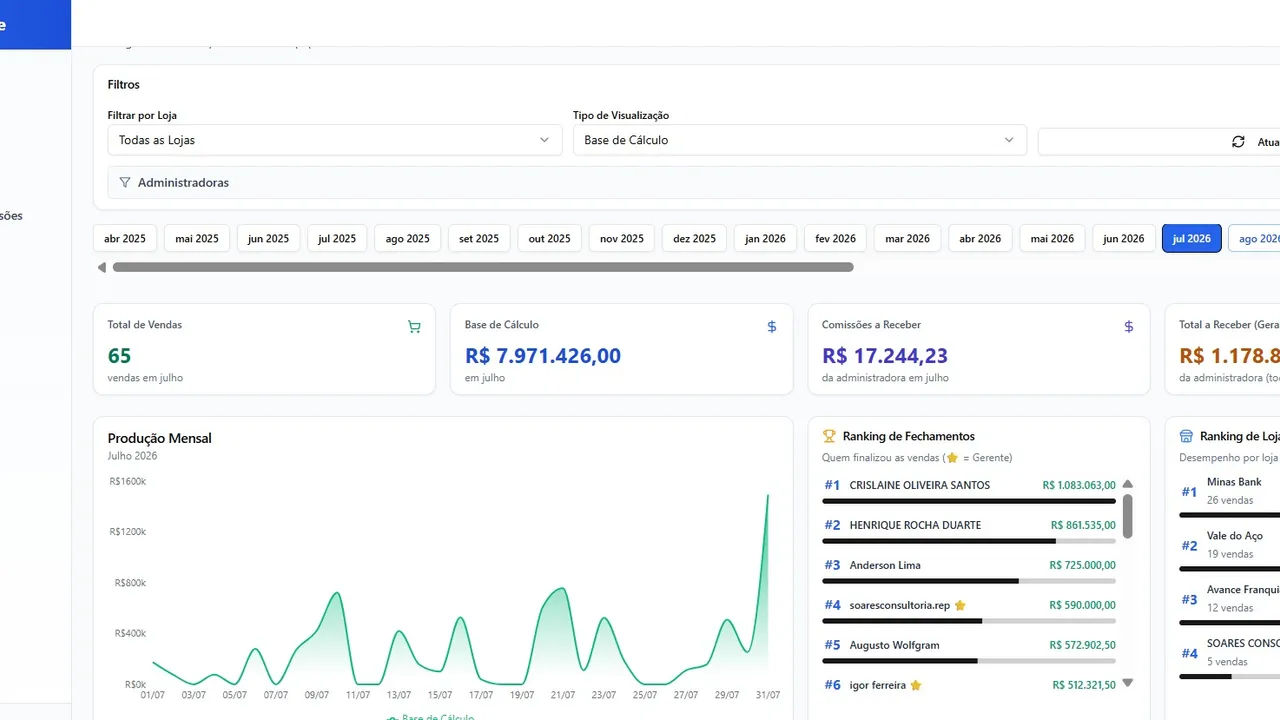Expand the Administradoras filter section
The image size is (1280, 720).
(x=694, y=183)
